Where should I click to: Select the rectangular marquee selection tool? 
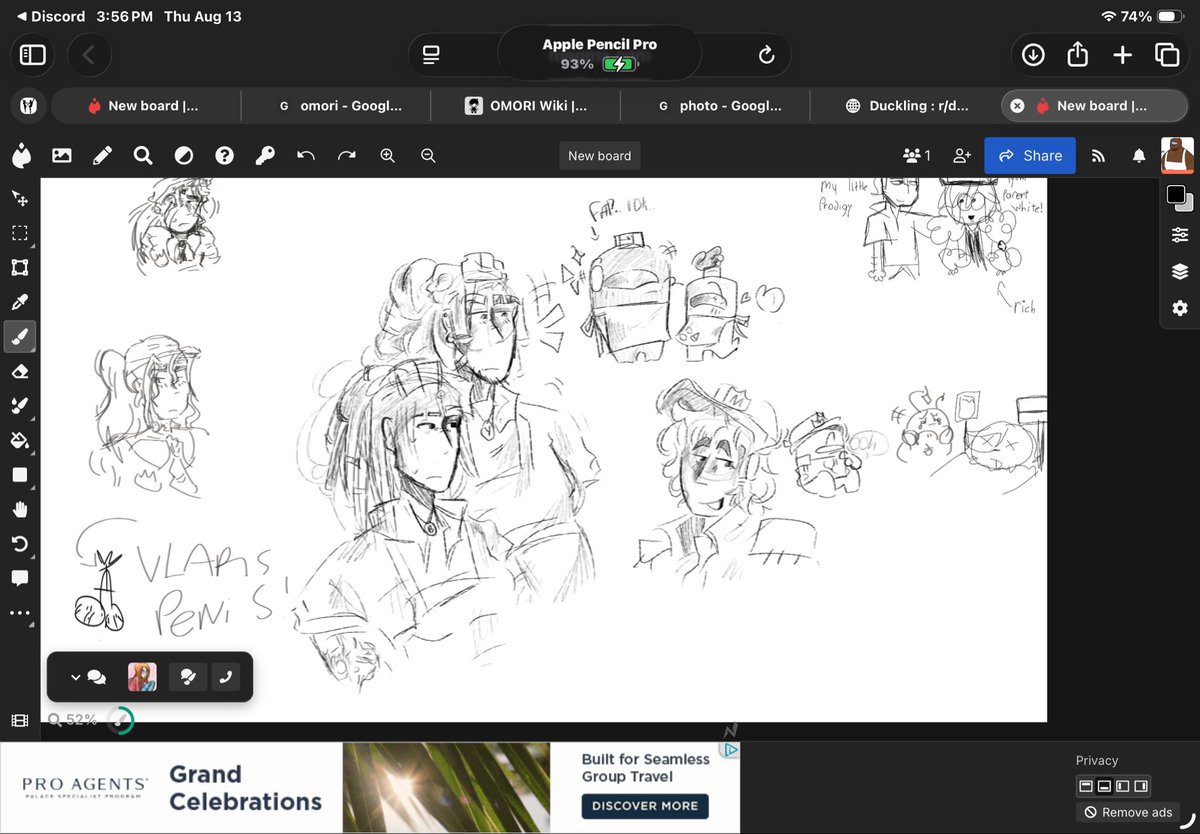click(x=19, y=233)
